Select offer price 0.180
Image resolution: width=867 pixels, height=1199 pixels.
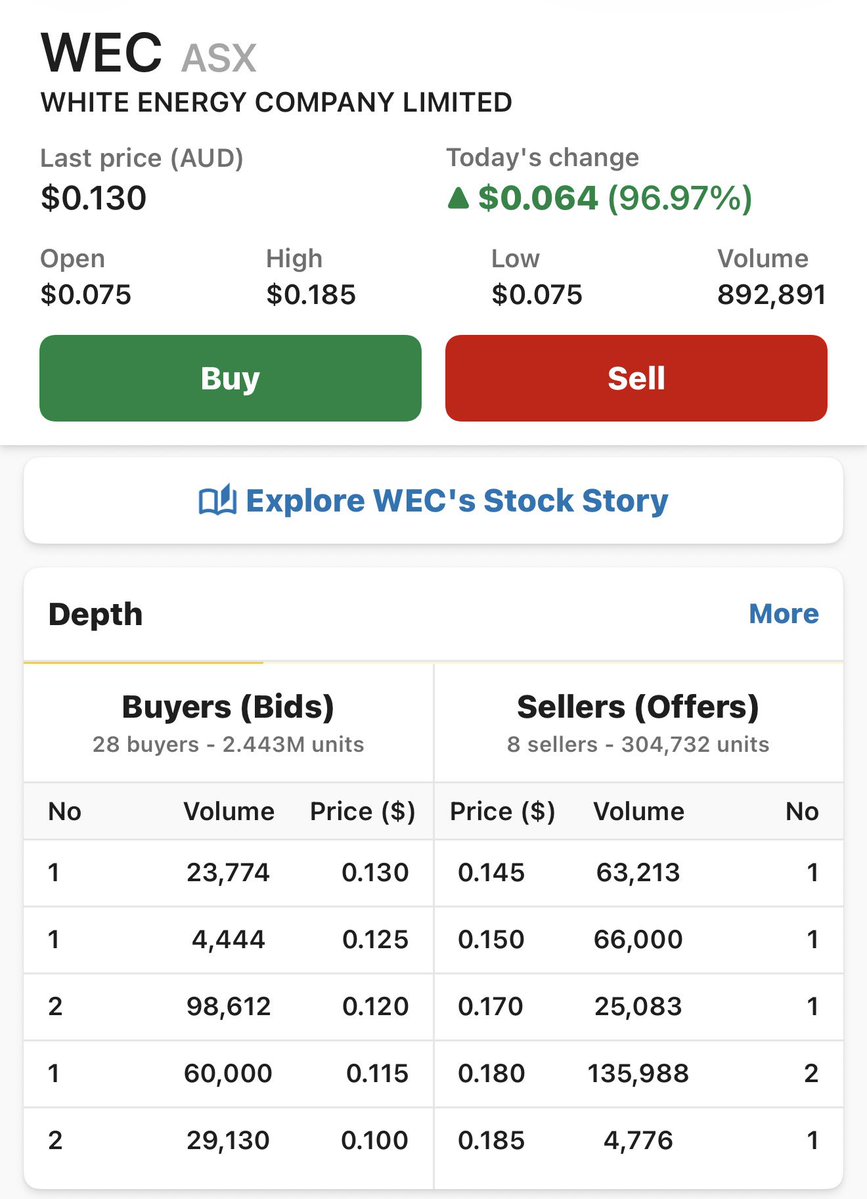[x=492, y=1074]
